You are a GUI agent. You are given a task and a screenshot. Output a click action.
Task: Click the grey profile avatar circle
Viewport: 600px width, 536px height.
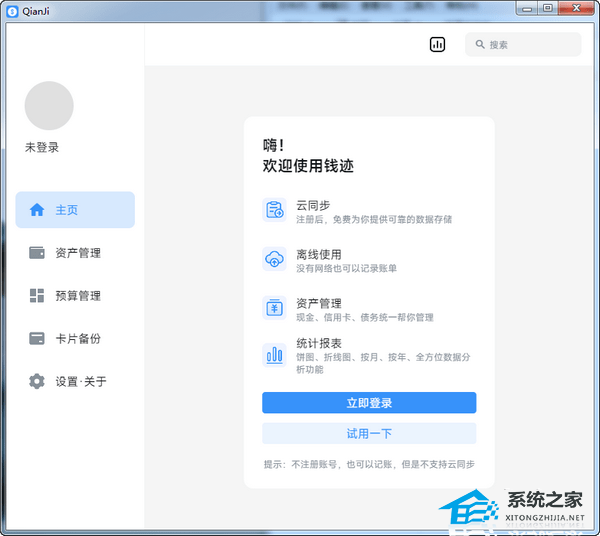pyautogui.click(x=49, y=105)
